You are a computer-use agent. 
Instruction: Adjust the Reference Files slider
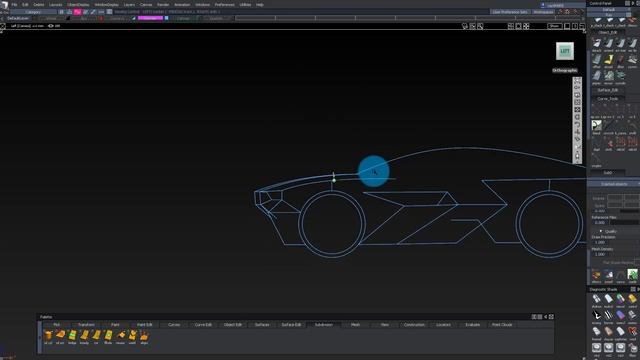point(624,223)
